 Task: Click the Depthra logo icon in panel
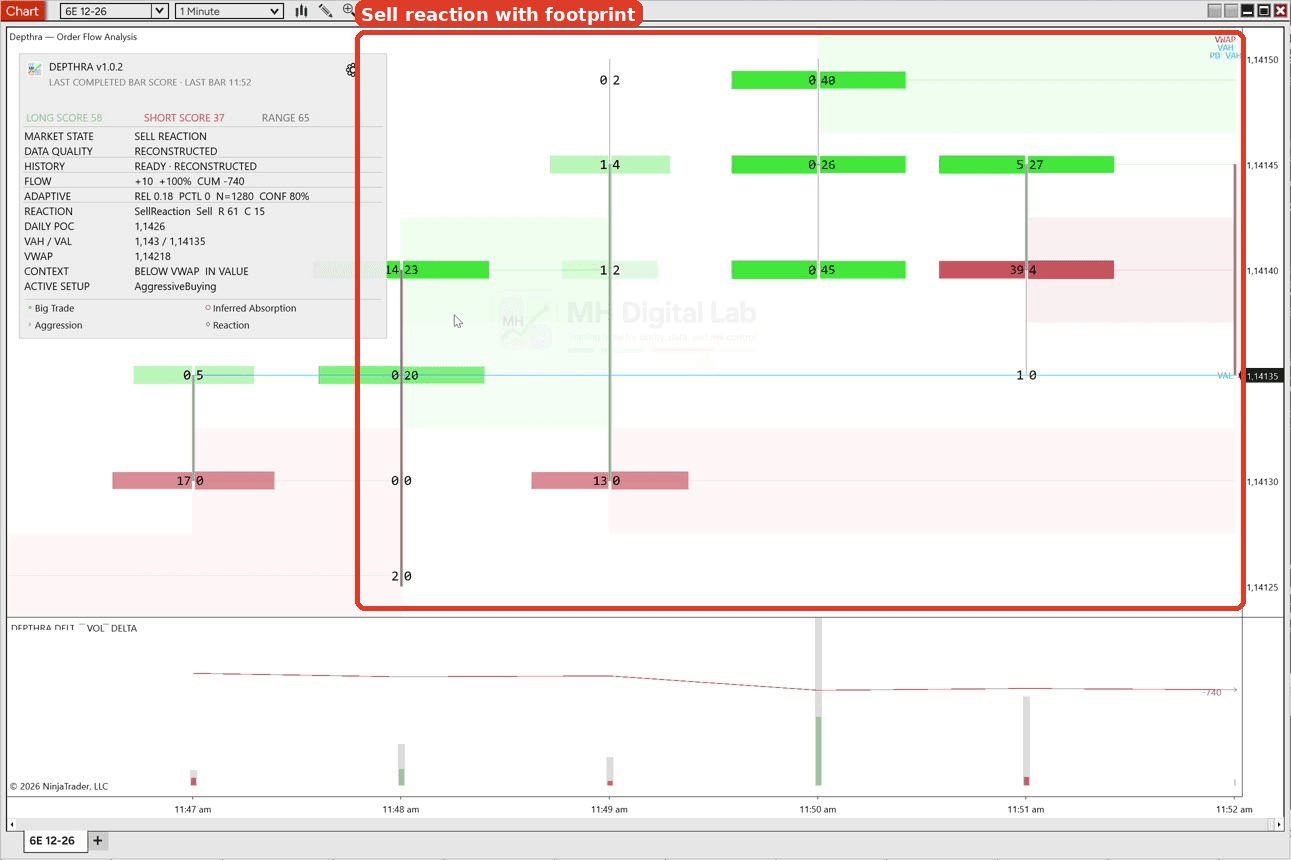35,69
